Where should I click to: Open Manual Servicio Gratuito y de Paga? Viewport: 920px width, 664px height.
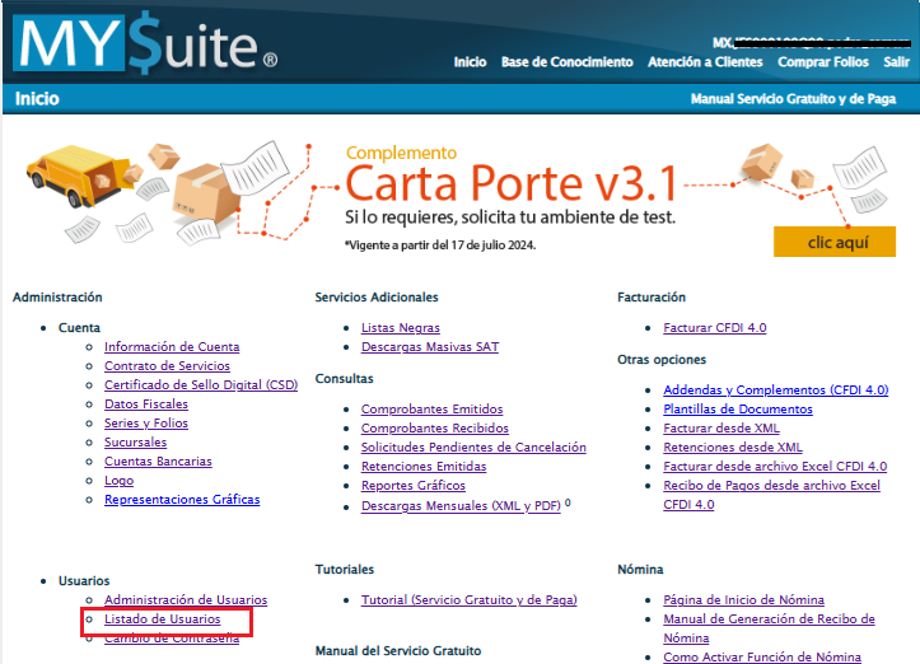point(793,99)
